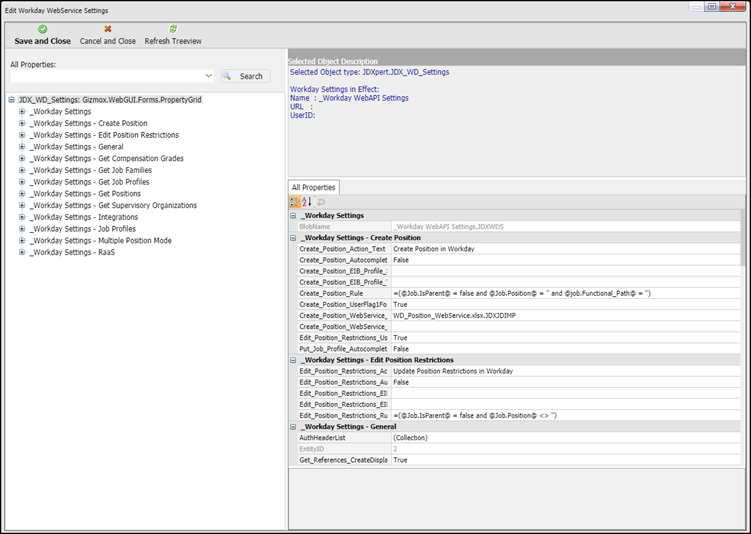This screenshot has height=534, width=751.
Task: Click 'Create Position in Workday' value cell
Action: point(566,249)
